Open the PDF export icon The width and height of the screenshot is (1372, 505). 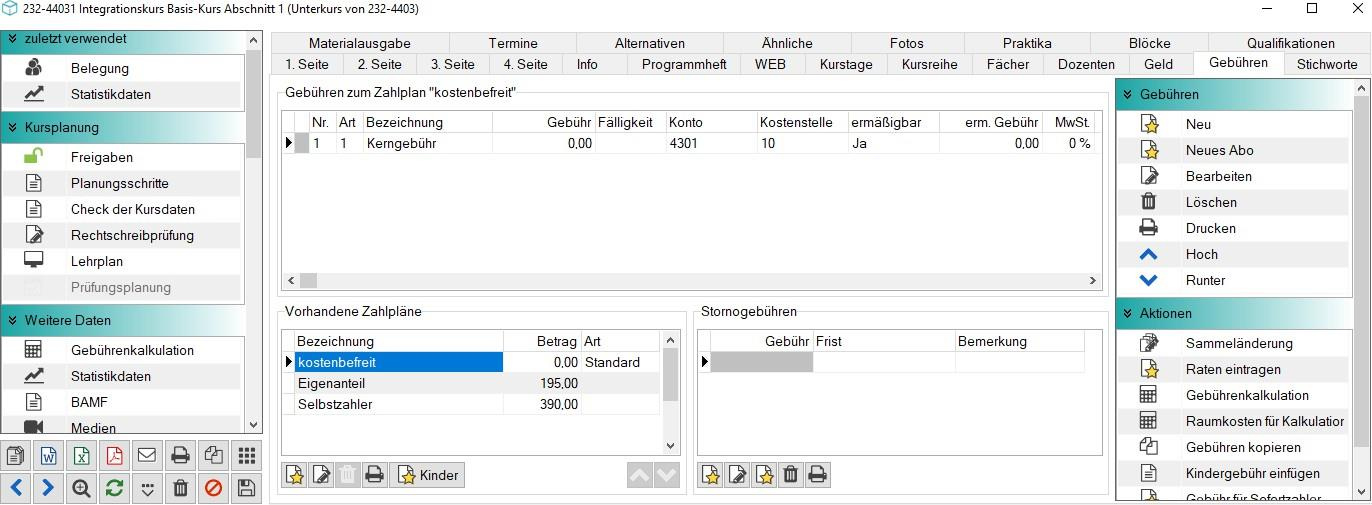coord(114,456)
